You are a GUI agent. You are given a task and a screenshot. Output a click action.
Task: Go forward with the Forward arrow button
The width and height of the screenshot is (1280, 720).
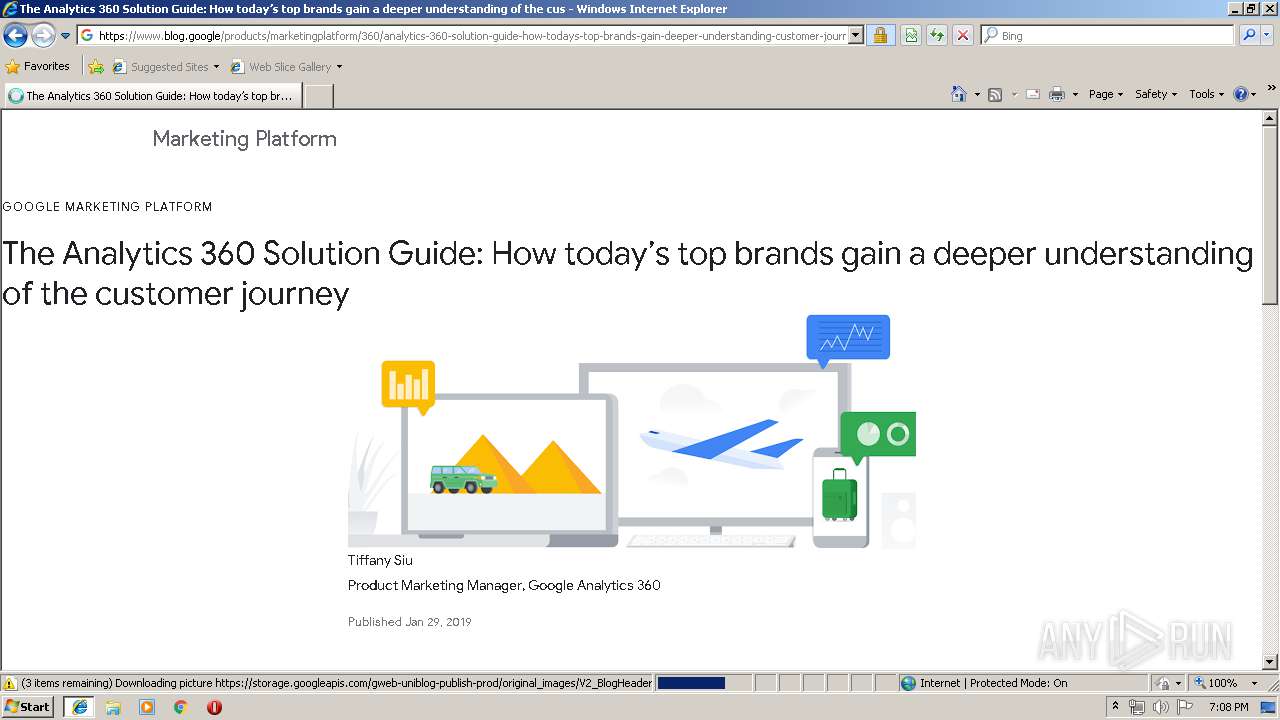pos(43,36)
